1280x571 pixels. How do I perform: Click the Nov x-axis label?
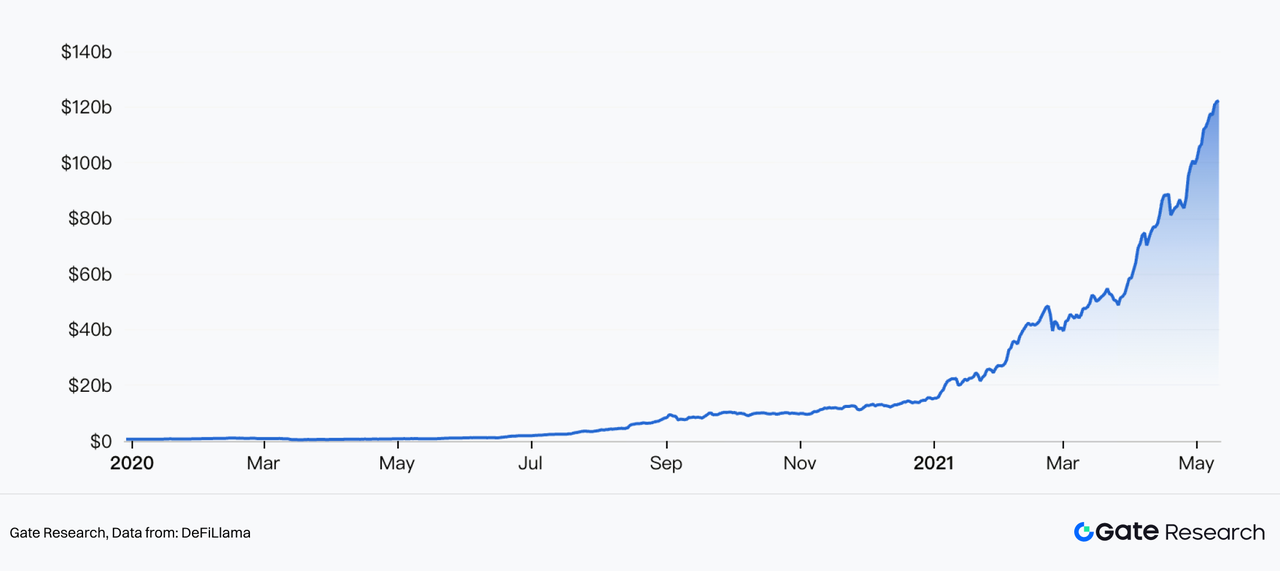coord(800,464)
